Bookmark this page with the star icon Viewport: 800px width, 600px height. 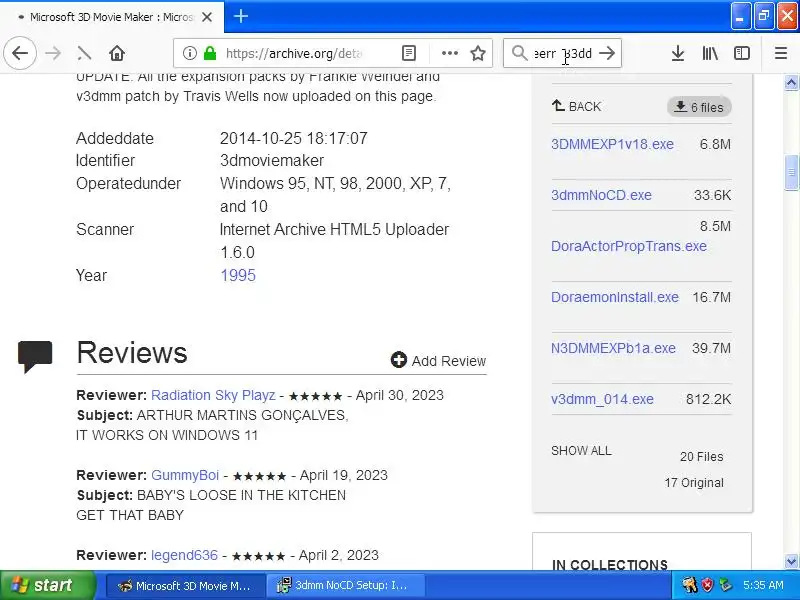(x=478, y=53)
